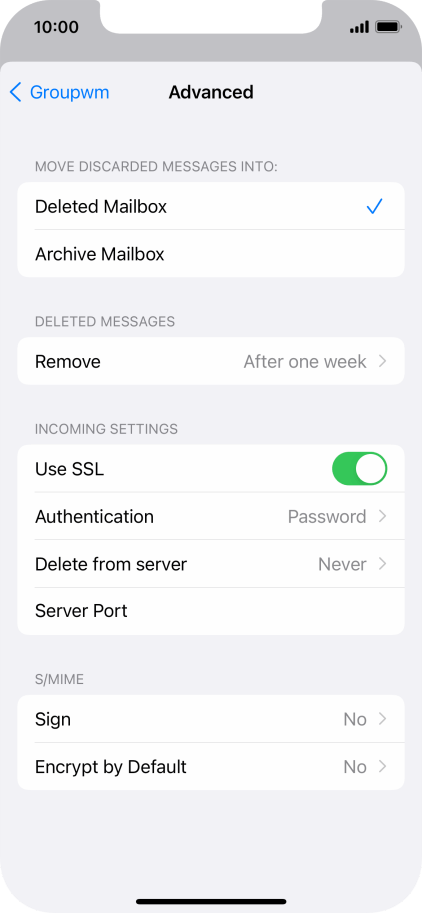
Task: Tap the Never value for server deletion
Action: (342, 564)
